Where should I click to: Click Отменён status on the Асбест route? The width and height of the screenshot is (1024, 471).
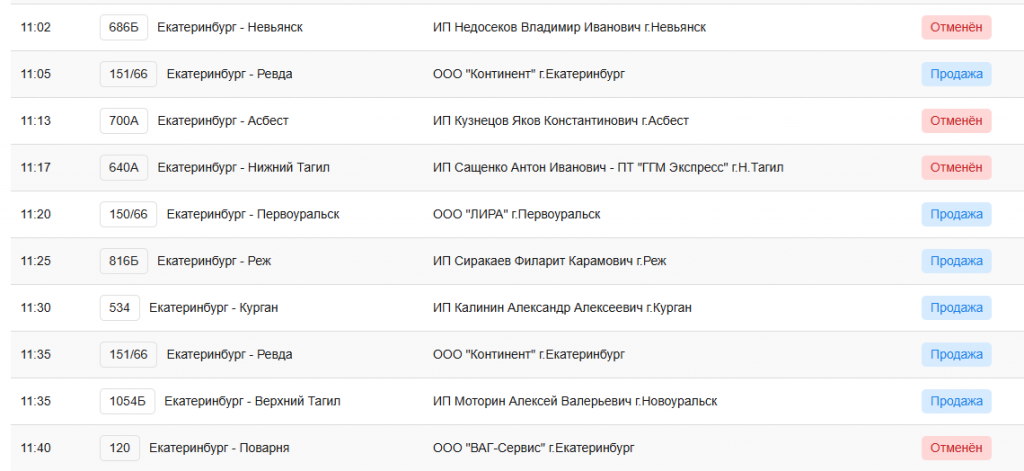point(956,121)
